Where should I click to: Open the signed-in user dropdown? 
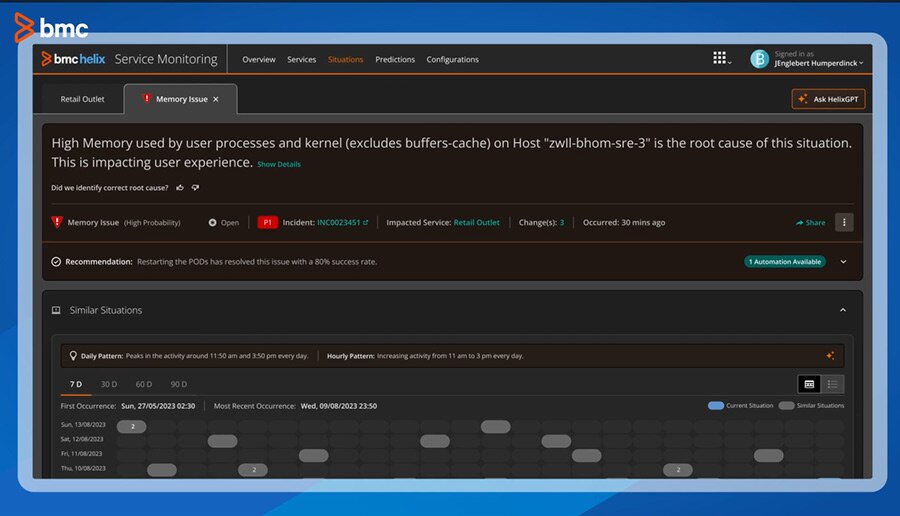pyautogui.click(x=819, y=64)
